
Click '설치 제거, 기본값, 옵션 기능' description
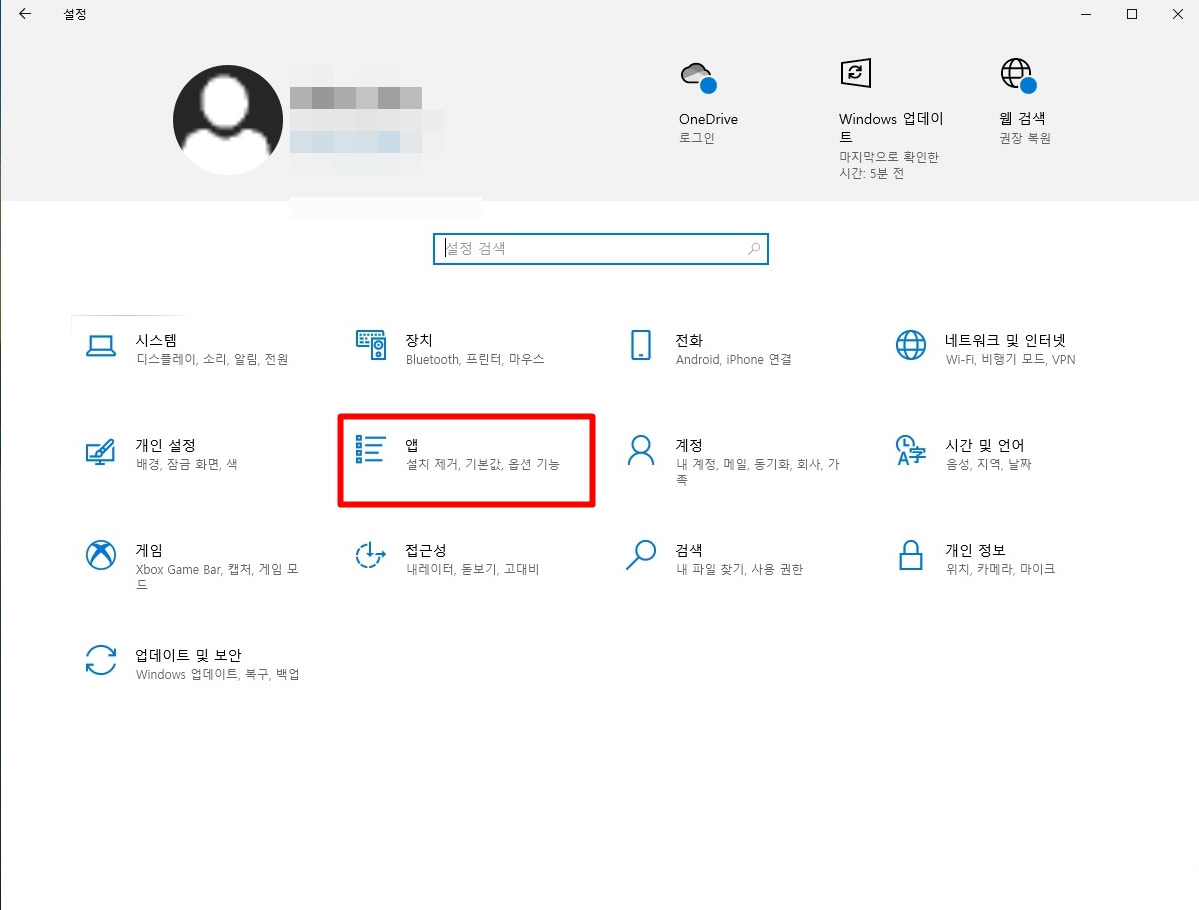pyautogui.click(x=483, y=464)
